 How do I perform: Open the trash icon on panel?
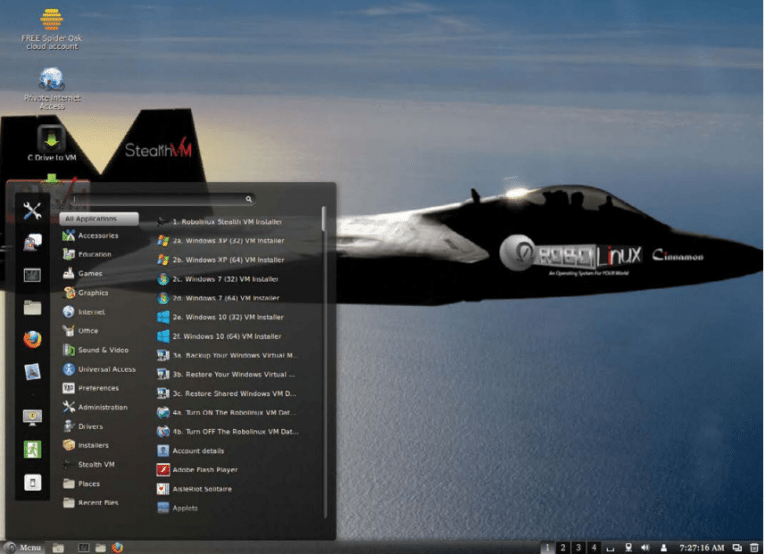[x=754, y=548]
